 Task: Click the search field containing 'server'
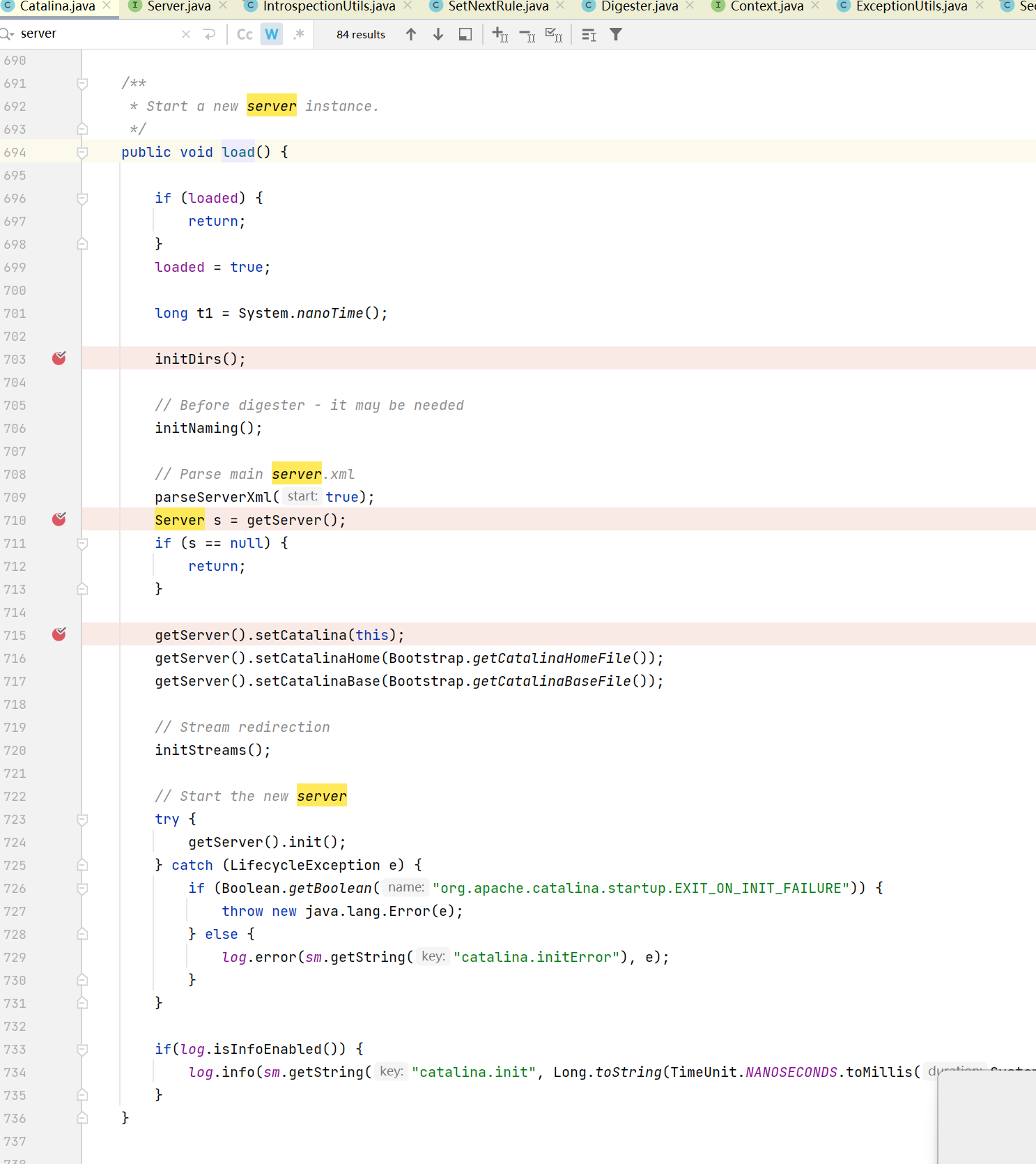click(98, 34)
